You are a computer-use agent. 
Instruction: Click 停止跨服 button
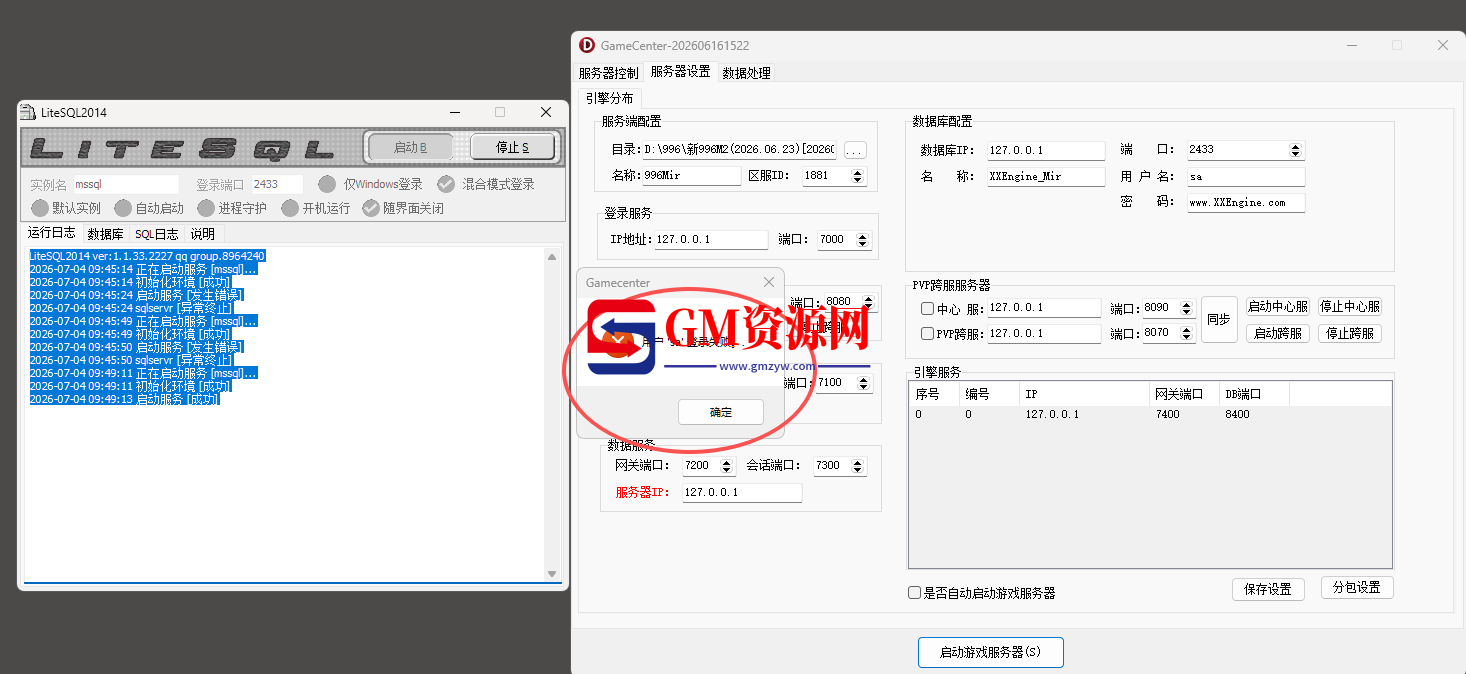[x=1349, y=334]
